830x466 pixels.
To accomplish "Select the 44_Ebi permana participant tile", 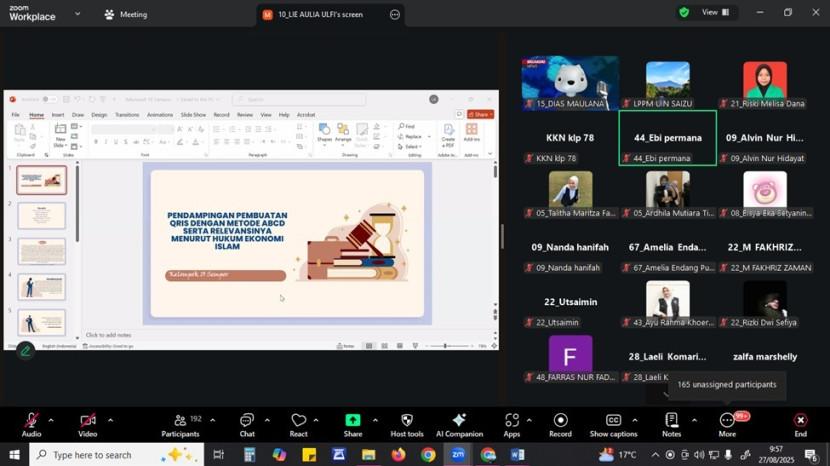I will [x=667, y=138].
